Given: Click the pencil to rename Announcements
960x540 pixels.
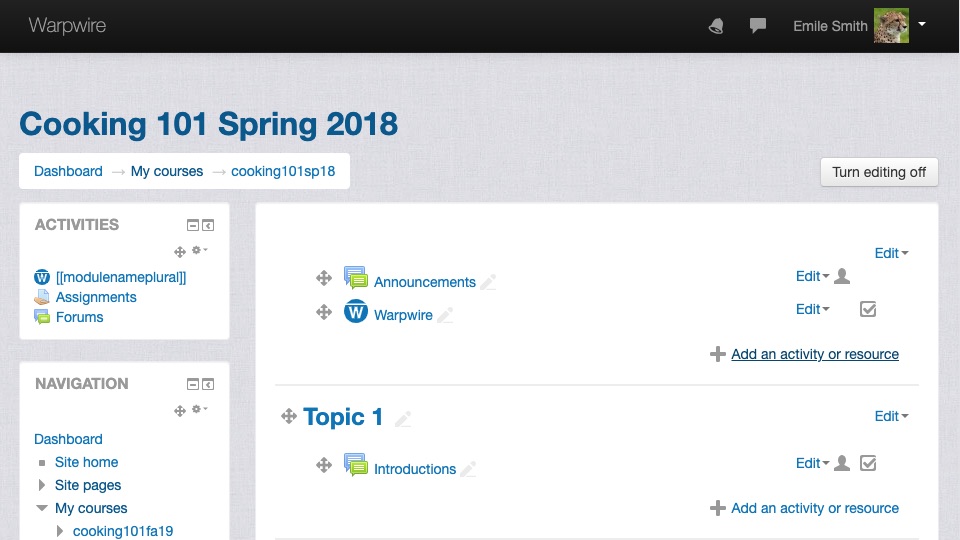Looking at the screenshot, I should click(x=488, y=282).
